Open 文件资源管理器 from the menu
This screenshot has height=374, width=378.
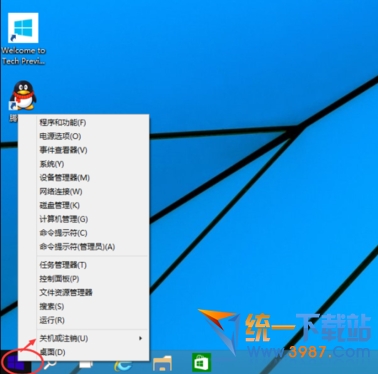[83, 293]
